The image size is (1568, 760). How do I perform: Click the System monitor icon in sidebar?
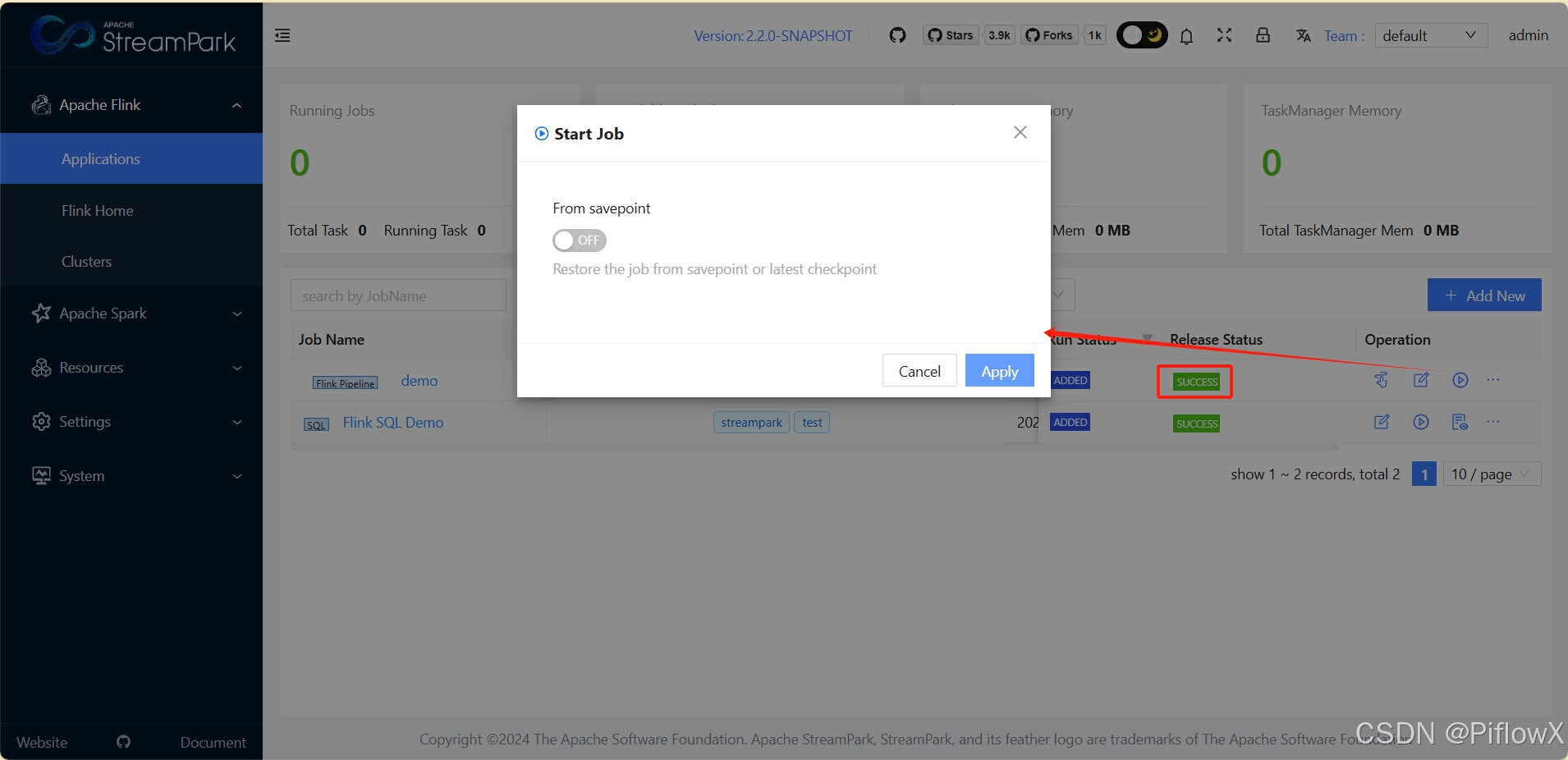tap(41, 476)
